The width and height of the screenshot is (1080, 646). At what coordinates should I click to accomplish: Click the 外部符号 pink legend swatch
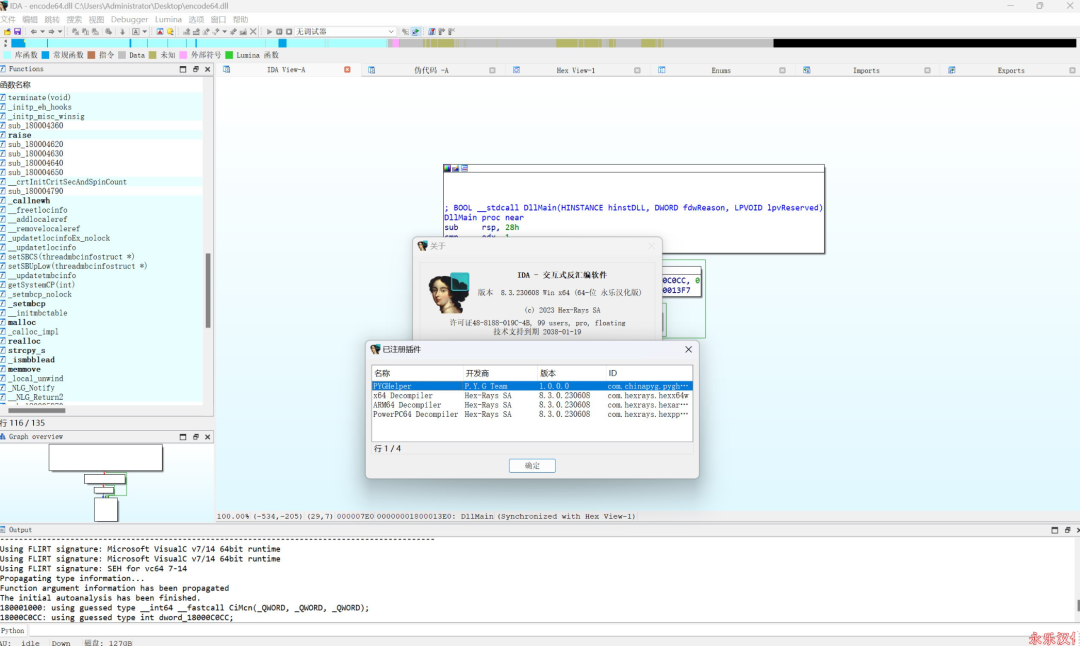(x=183, y=55)
